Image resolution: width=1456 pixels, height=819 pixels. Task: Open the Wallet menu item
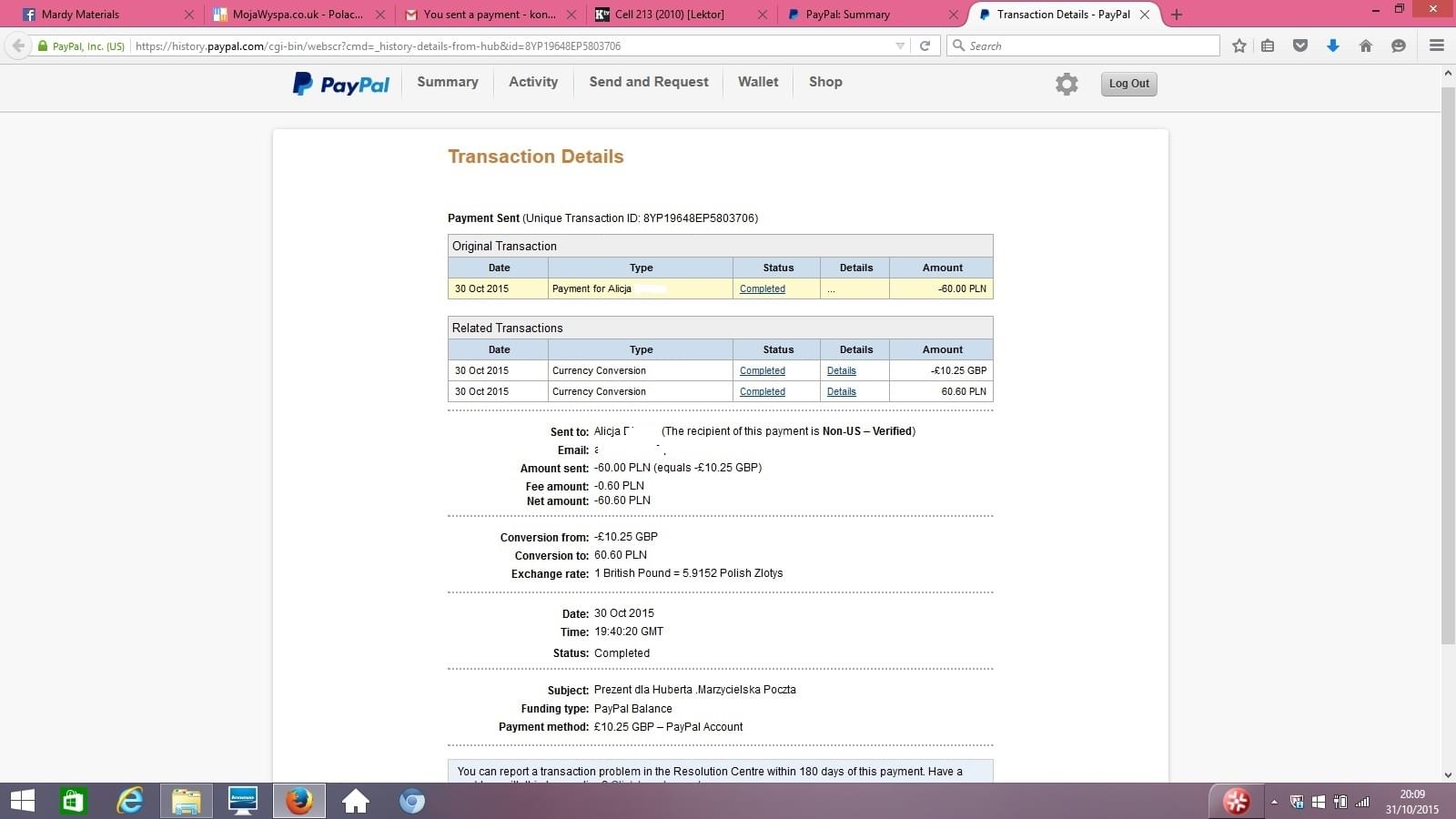[x=758, y=82]
